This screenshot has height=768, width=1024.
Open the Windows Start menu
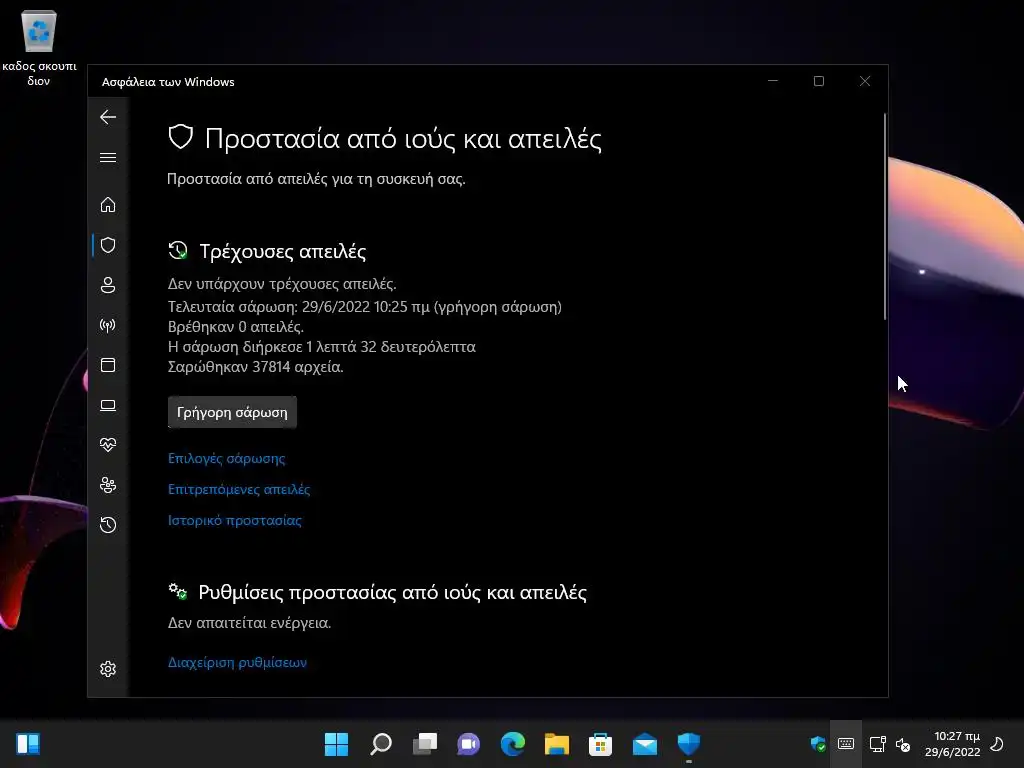pyautogui.click(x=336, y=744)
